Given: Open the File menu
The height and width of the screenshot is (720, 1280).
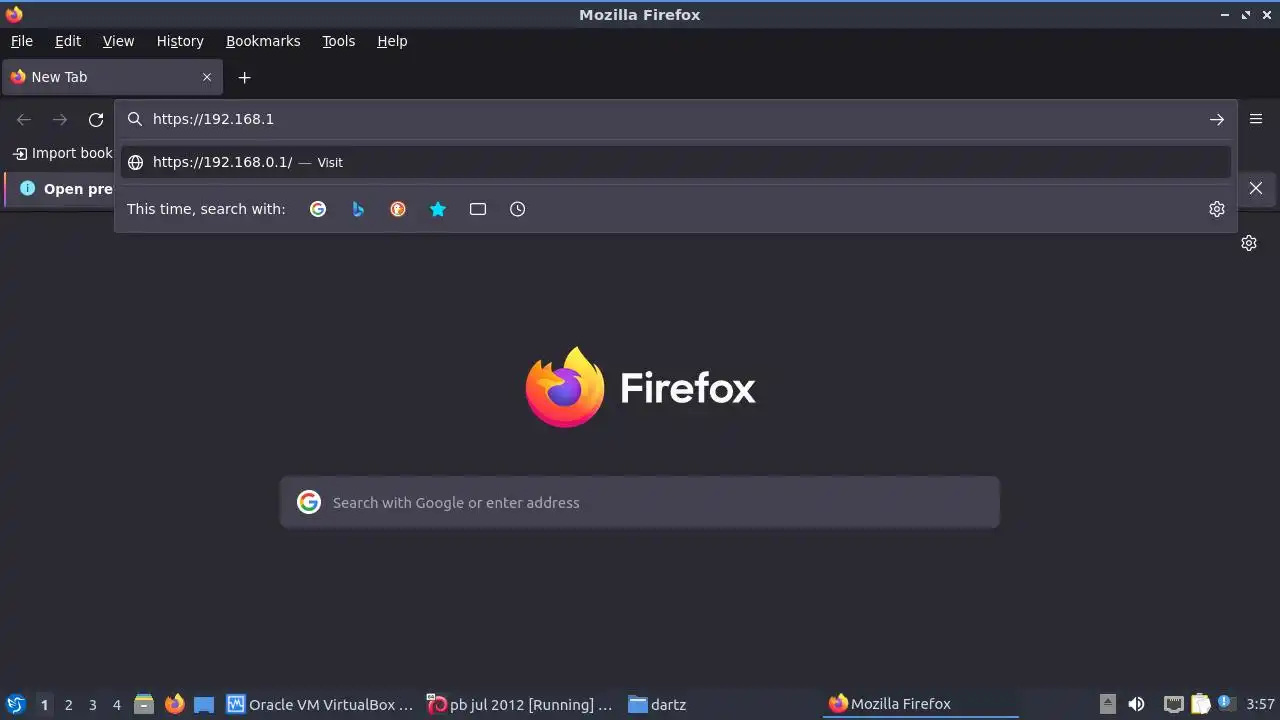Looking at the screenshot, I should coord(22,41).
